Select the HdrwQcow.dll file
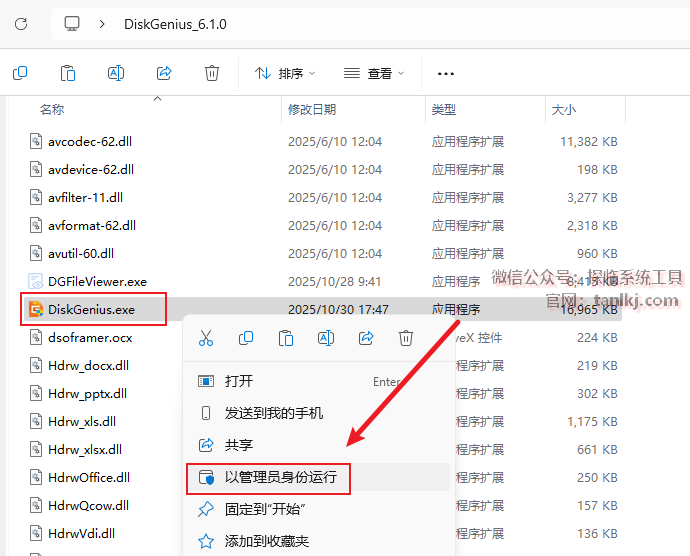690x556 pixels. tap(88, 505)
